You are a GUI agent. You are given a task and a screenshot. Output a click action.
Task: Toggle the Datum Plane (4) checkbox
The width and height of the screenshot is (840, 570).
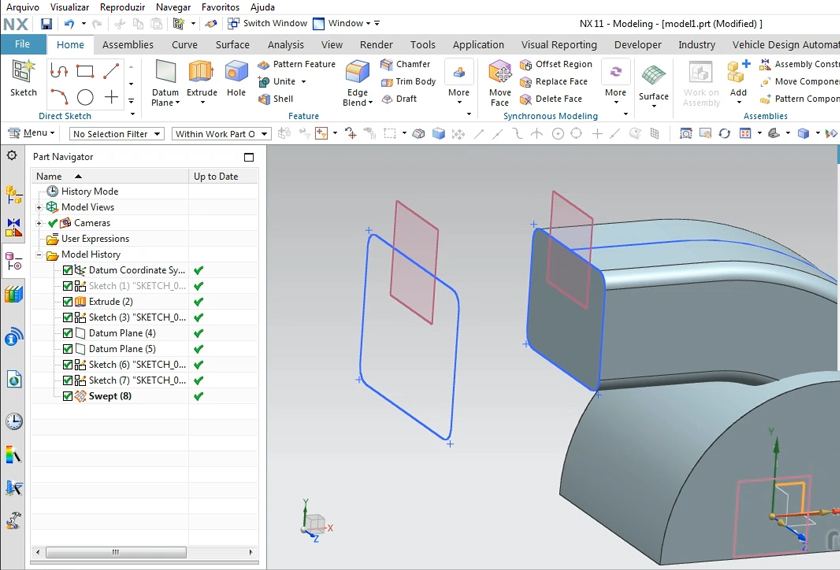[68, 333]
